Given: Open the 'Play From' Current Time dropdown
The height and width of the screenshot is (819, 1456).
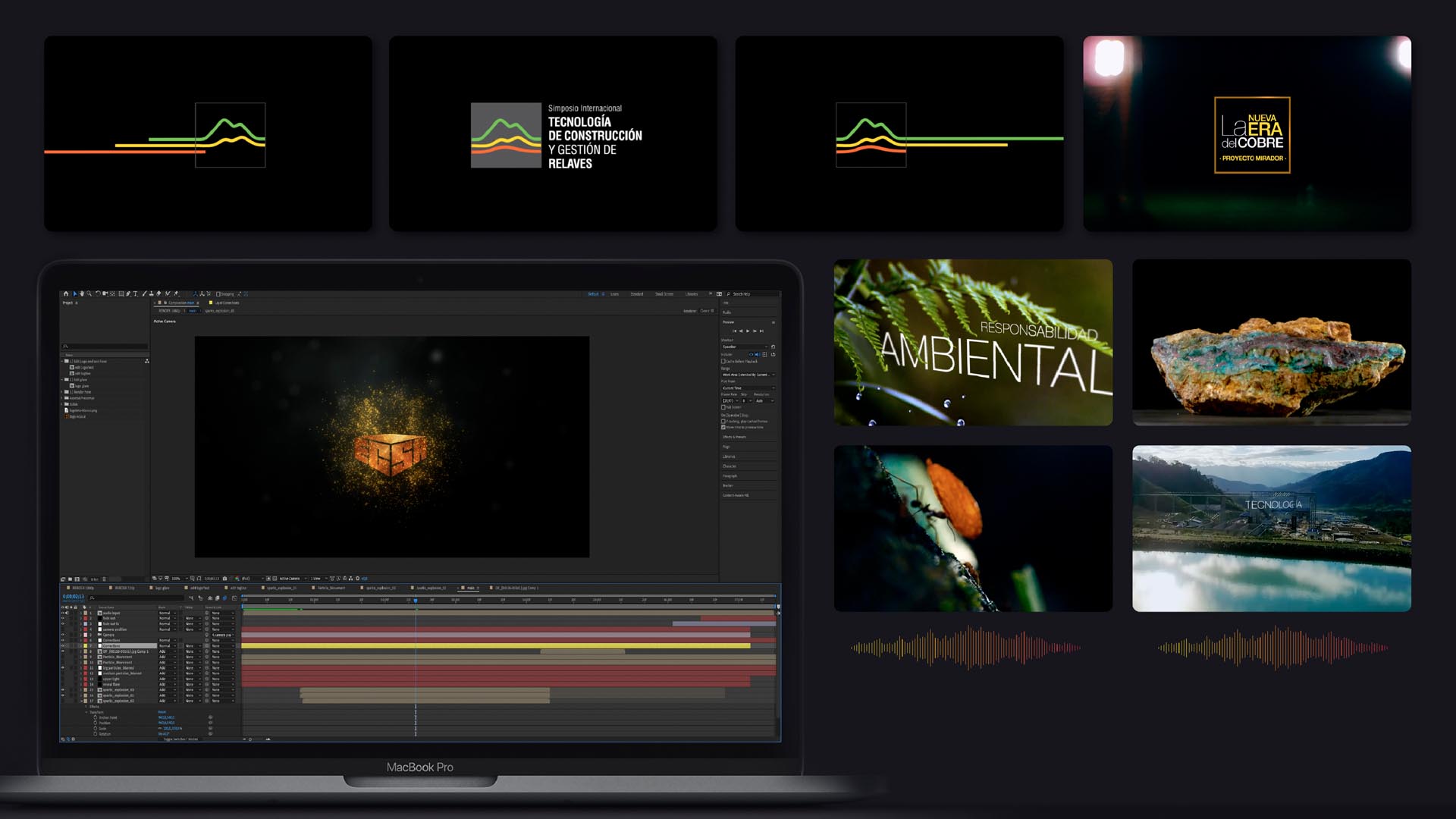Looking at the screenshot, I should coord(748,388).
